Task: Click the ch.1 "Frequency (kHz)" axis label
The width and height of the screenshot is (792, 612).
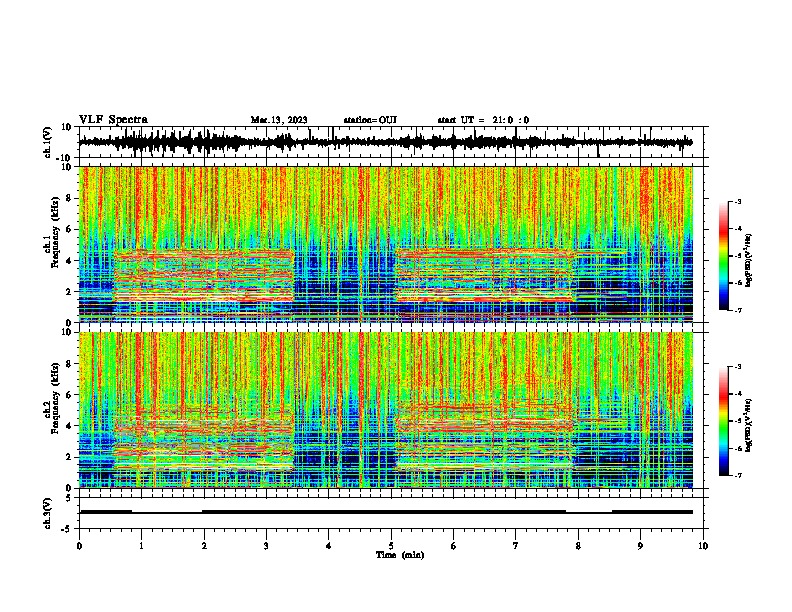Action: coord(55,233)
